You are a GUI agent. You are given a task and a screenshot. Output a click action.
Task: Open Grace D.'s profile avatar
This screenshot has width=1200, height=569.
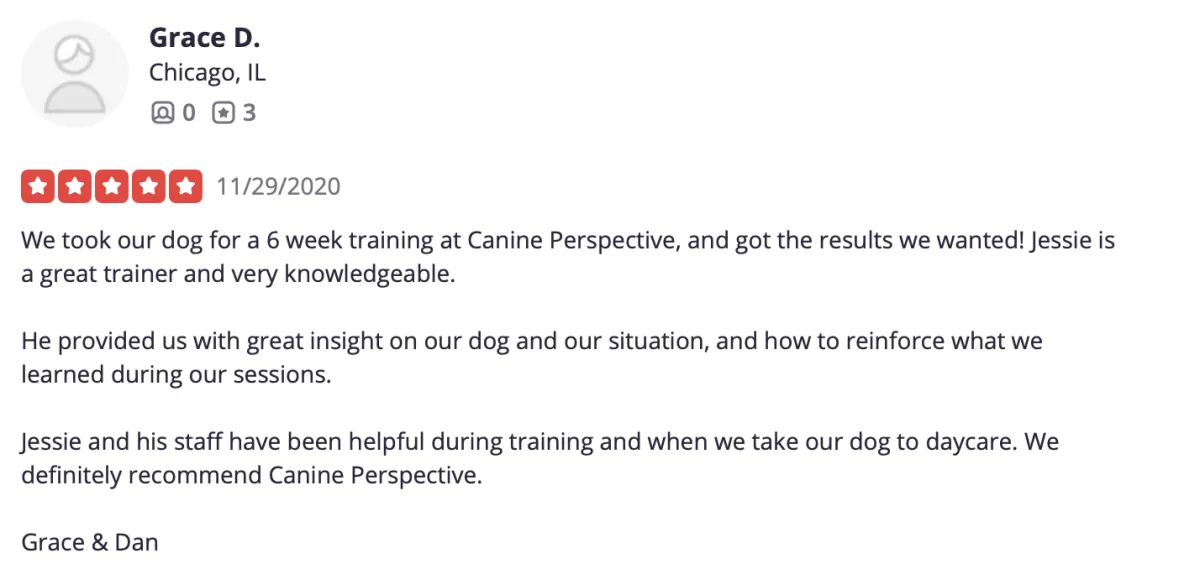click(x=75, y=74)
